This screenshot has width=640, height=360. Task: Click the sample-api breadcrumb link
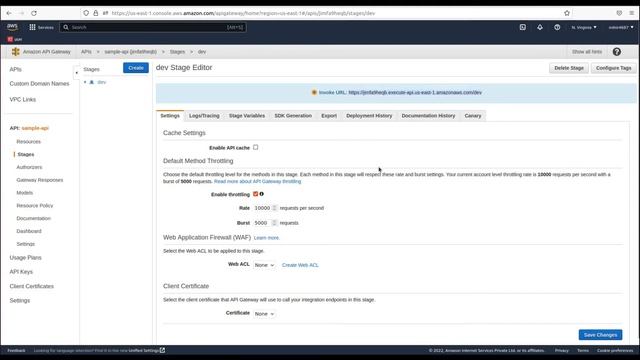(x=131, y=52)
